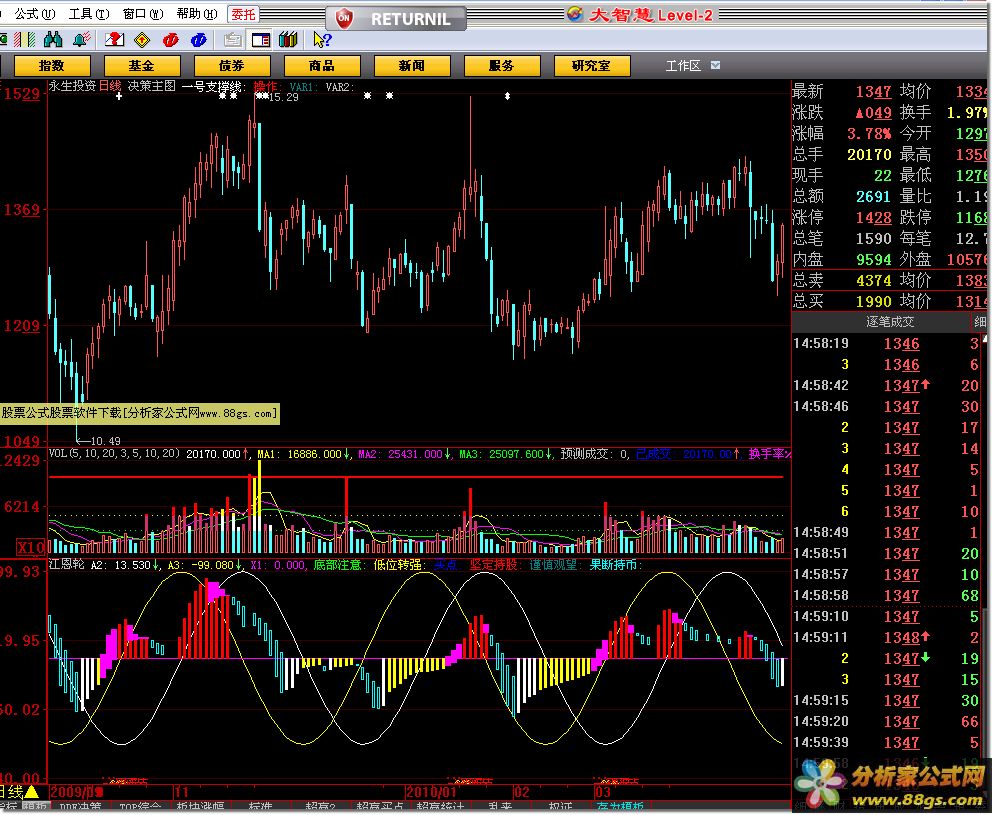This screenshot has height=815, width=994.
Task: Click the 指数 yellow button
Action: [51, 65]
